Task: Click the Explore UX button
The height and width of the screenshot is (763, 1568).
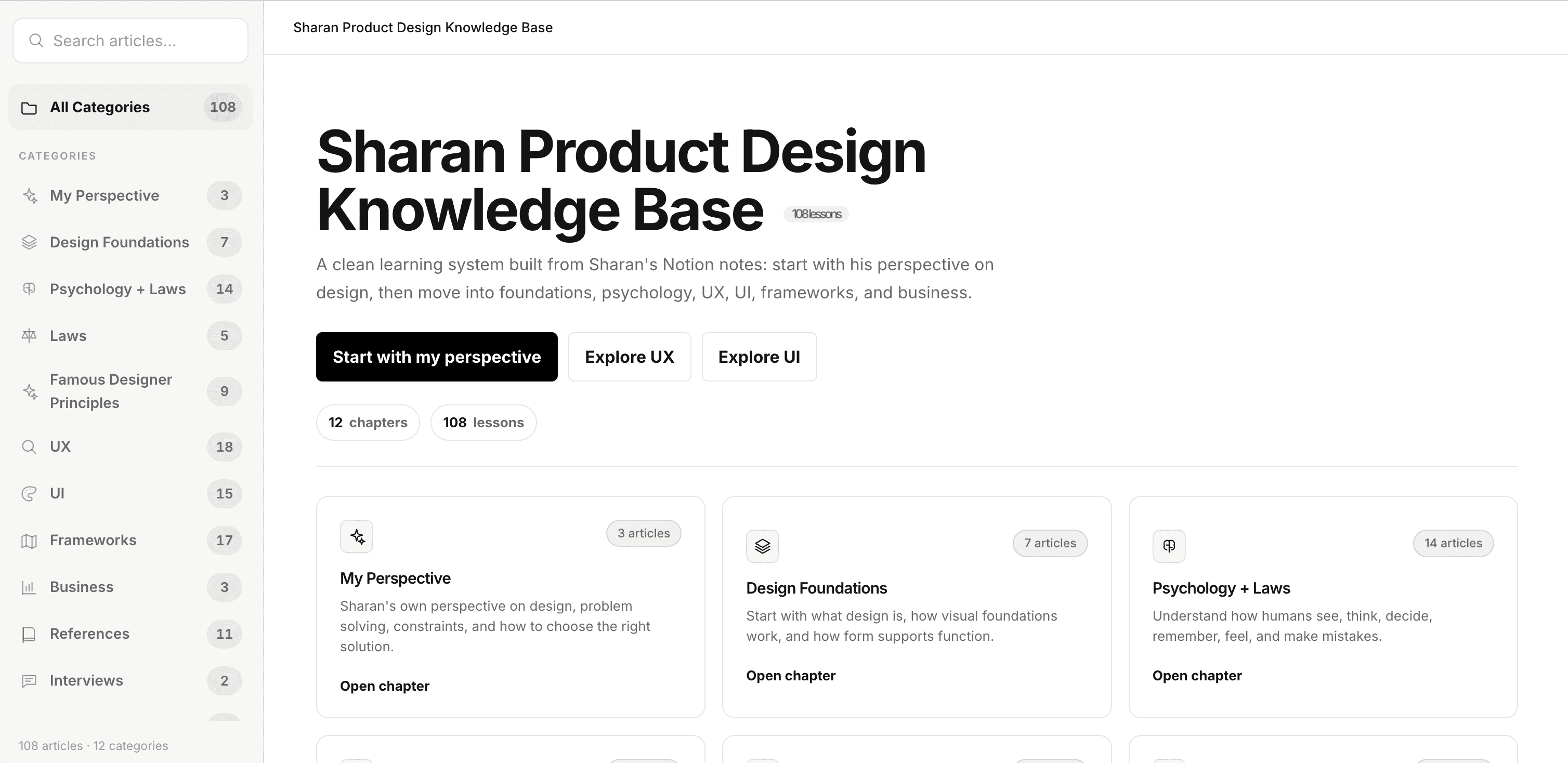Action: coord(629,357)
